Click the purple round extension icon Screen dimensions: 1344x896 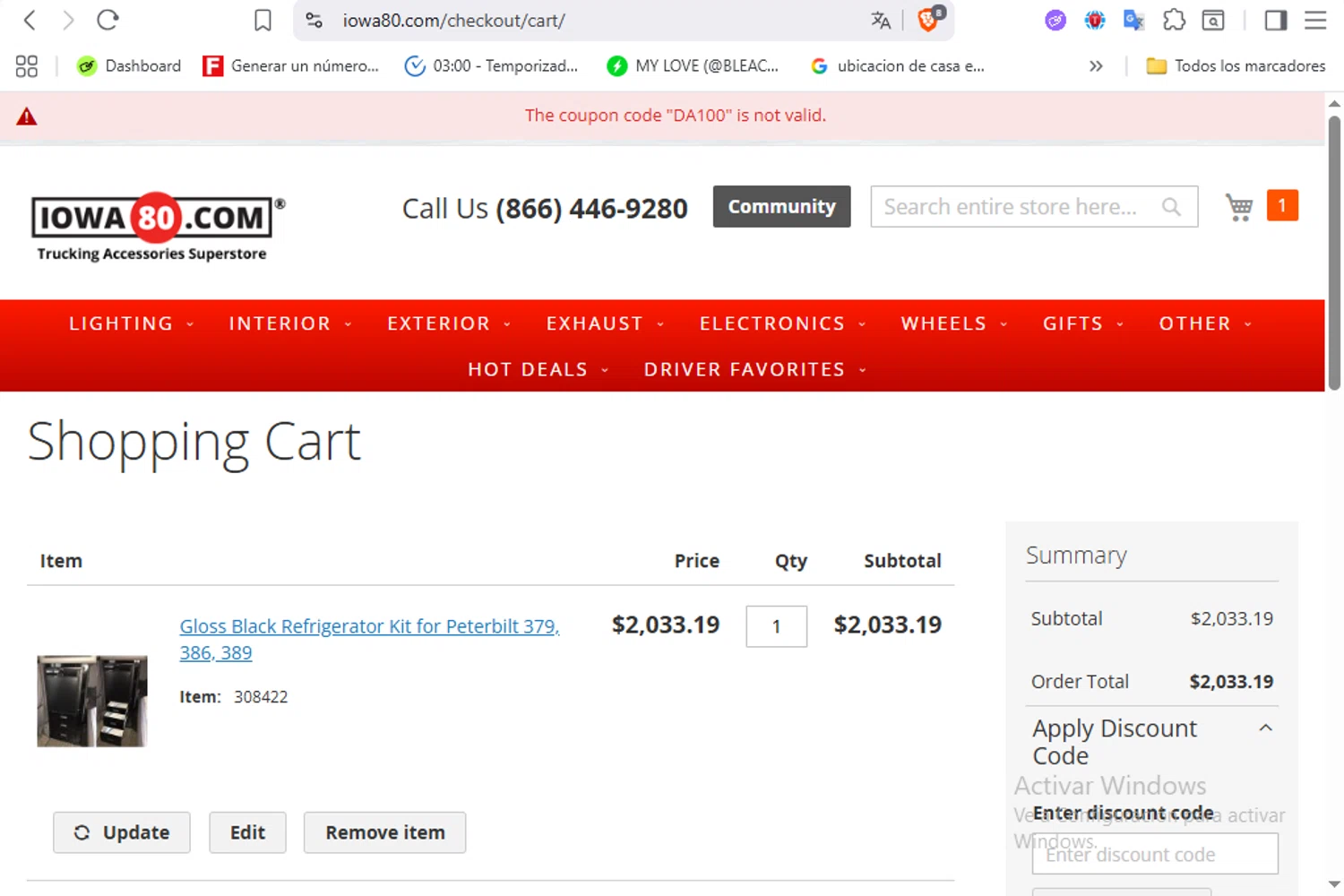[x=1055, y=20]
